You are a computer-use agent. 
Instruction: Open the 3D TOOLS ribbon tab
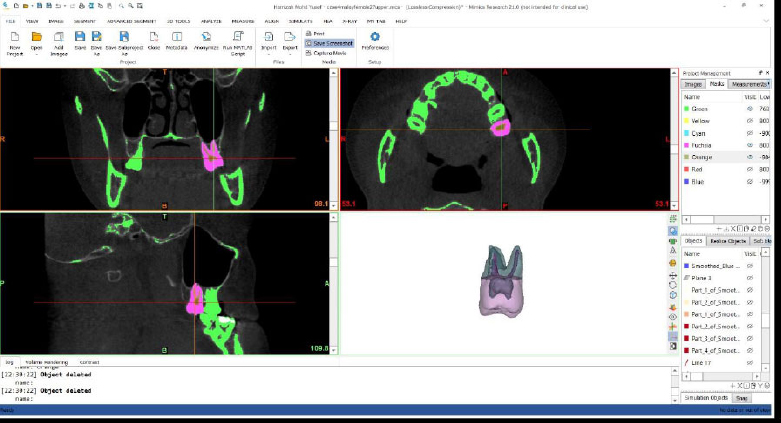coord(178,21)
